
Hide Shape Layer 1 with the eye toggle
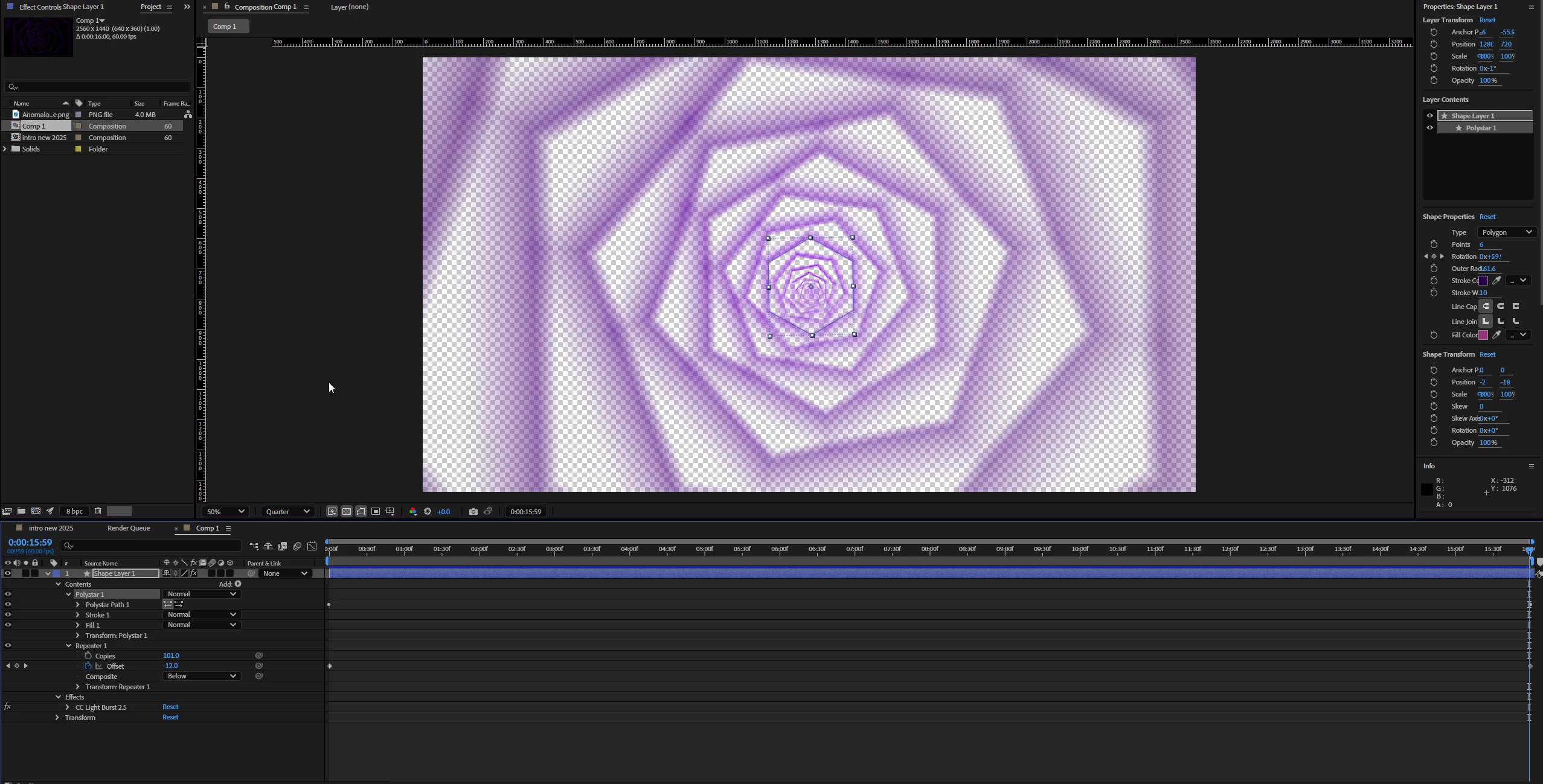8,573
